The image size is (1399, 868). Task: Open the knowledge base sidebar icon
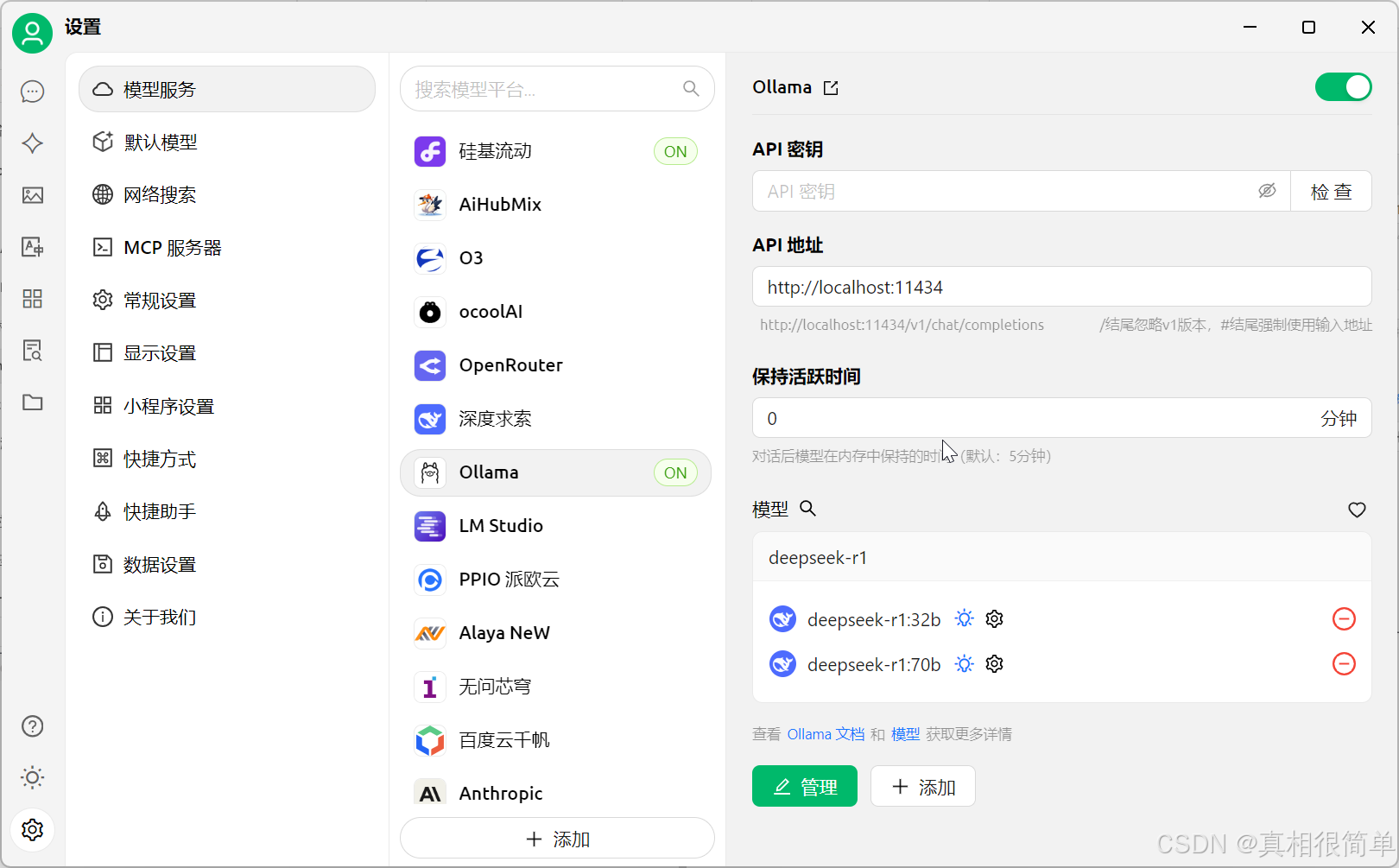(33, 351)
